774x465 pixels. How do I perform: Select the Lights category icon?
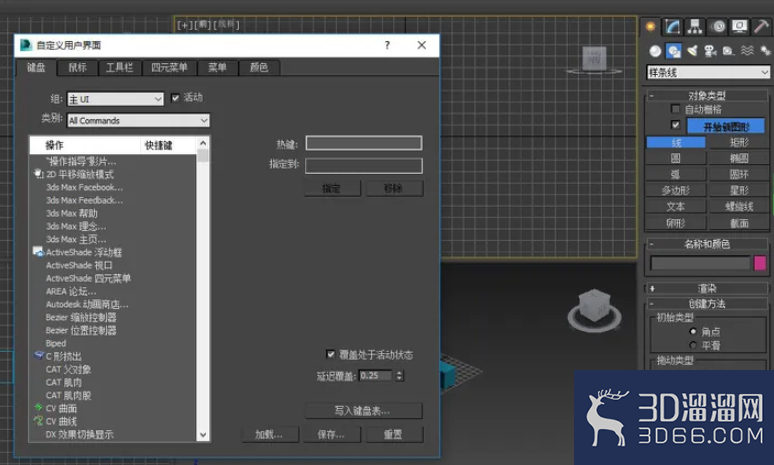[692, 51]
